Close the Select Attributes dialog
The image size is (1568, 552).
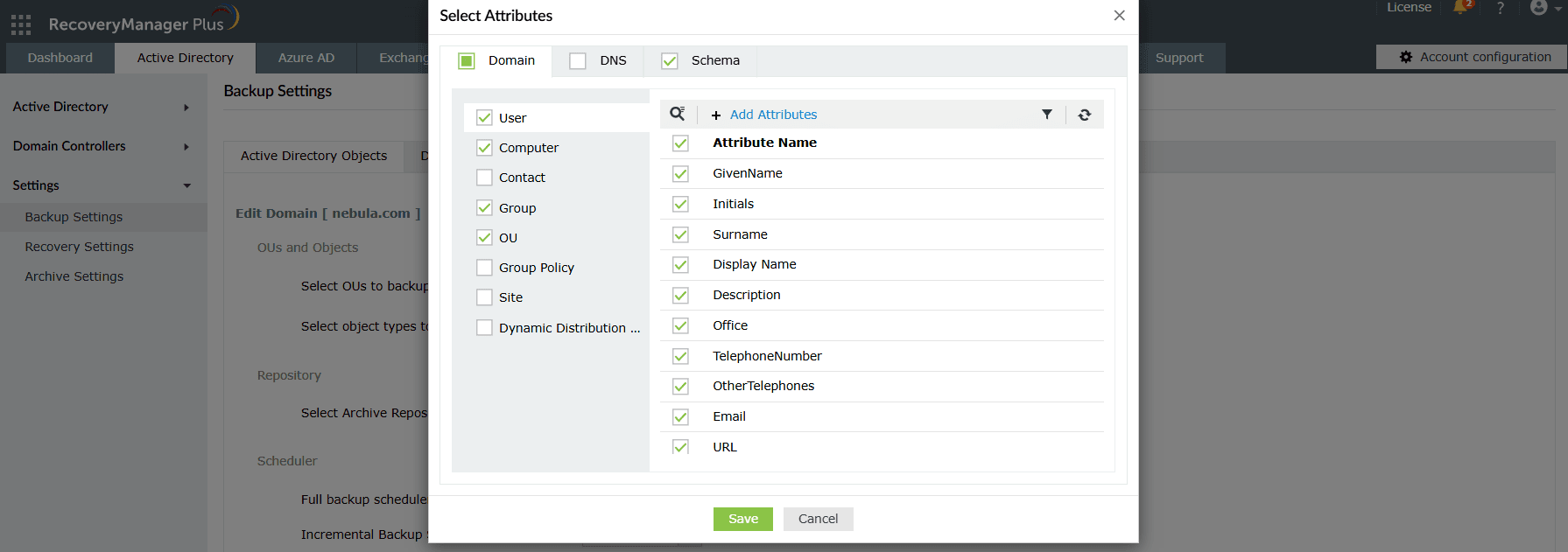tap(1119, 16)
